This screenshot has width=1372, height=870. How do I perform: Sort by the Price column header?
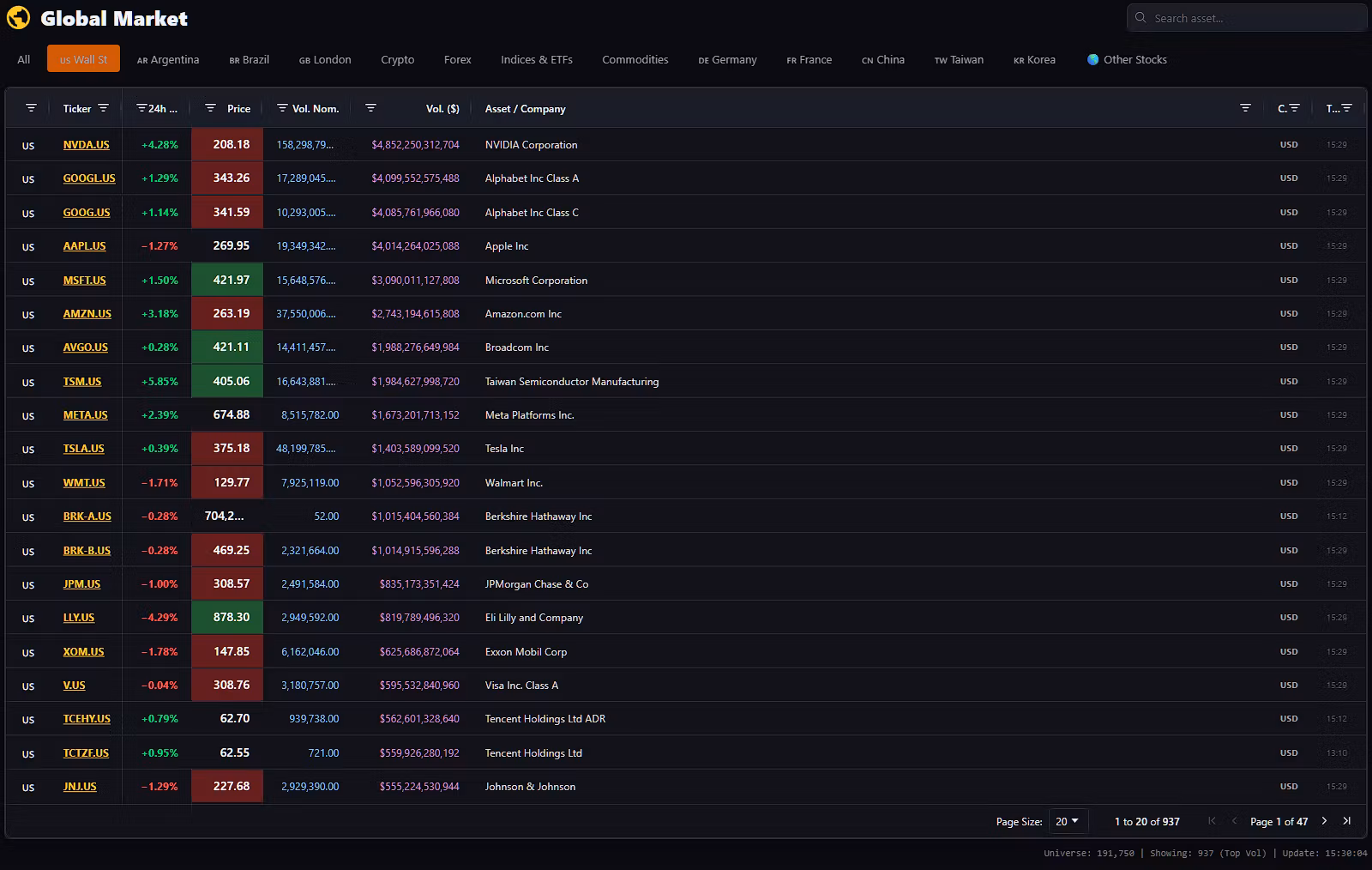click(x=239, y=109)
